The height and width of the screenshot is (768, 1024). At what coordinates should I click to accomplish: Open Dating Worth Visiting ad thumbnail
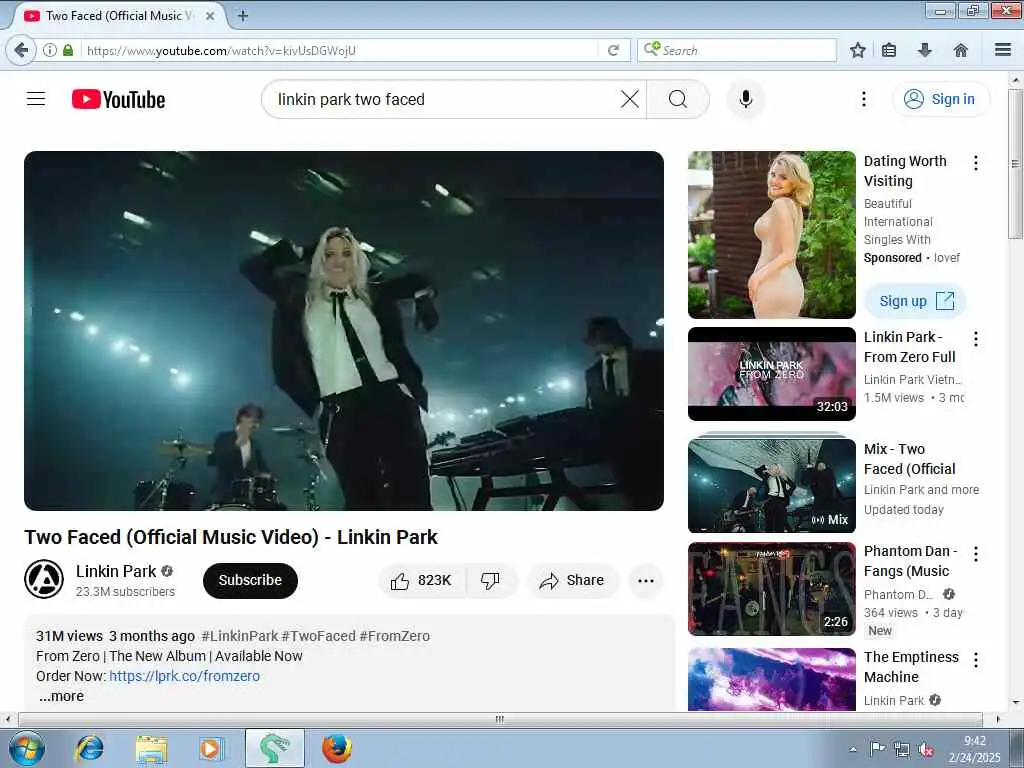(x=772, y=235)
